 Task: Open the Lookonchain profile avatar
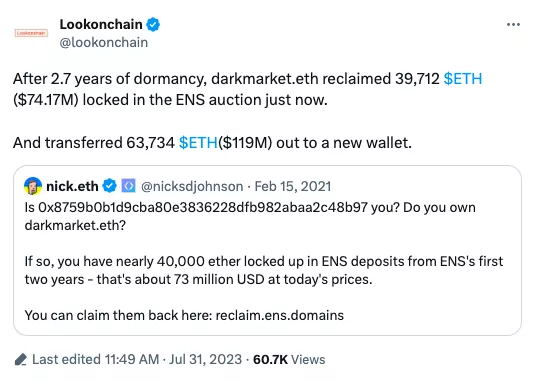coord(31,33)
